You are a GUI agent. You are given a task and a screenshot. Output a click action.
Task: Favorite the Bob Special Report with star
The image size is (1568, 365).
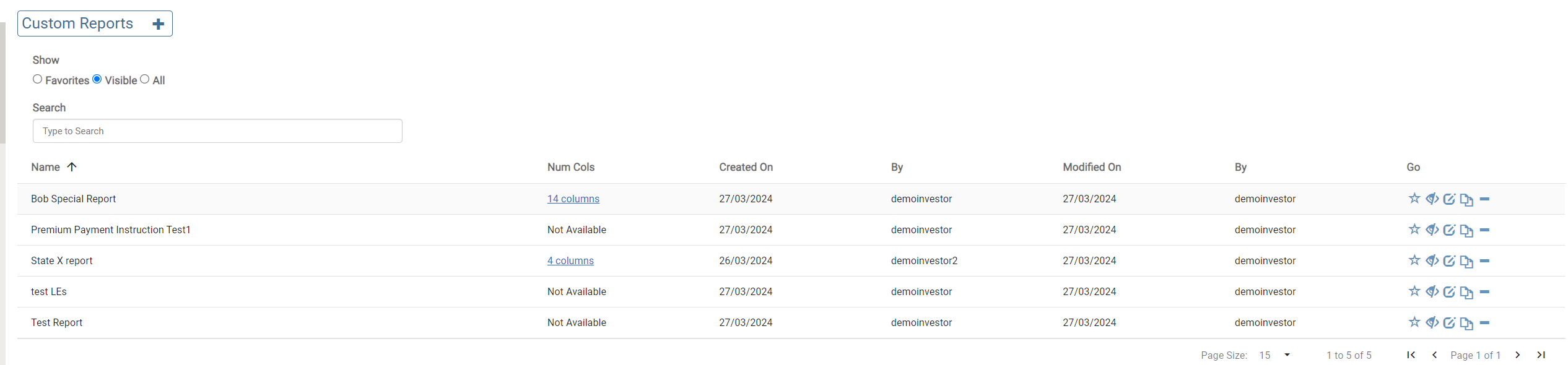point(1414,199)
